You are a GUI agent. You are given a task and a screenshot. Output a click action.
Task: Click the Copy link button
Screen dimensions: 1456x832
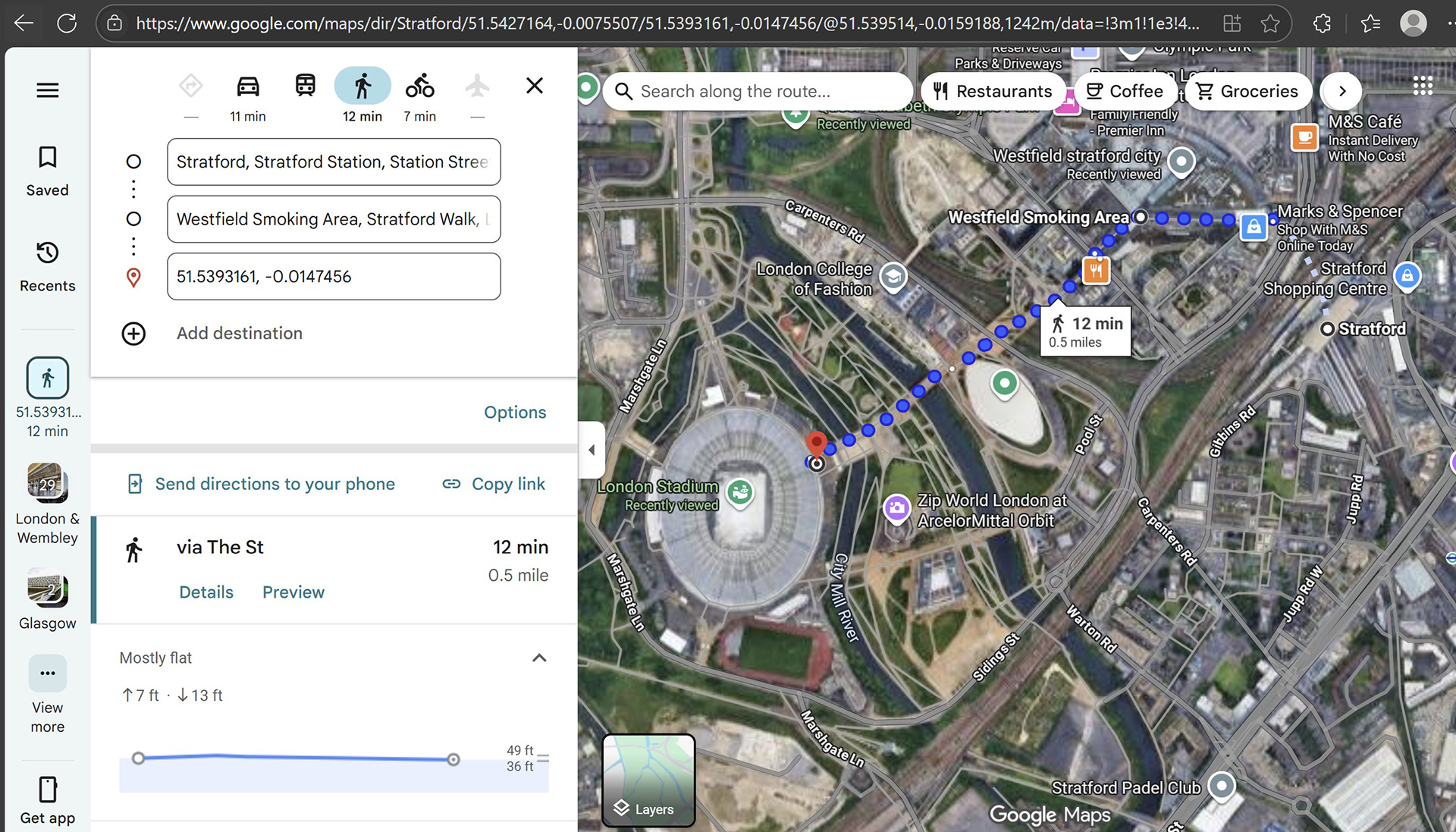pos(494,484)
